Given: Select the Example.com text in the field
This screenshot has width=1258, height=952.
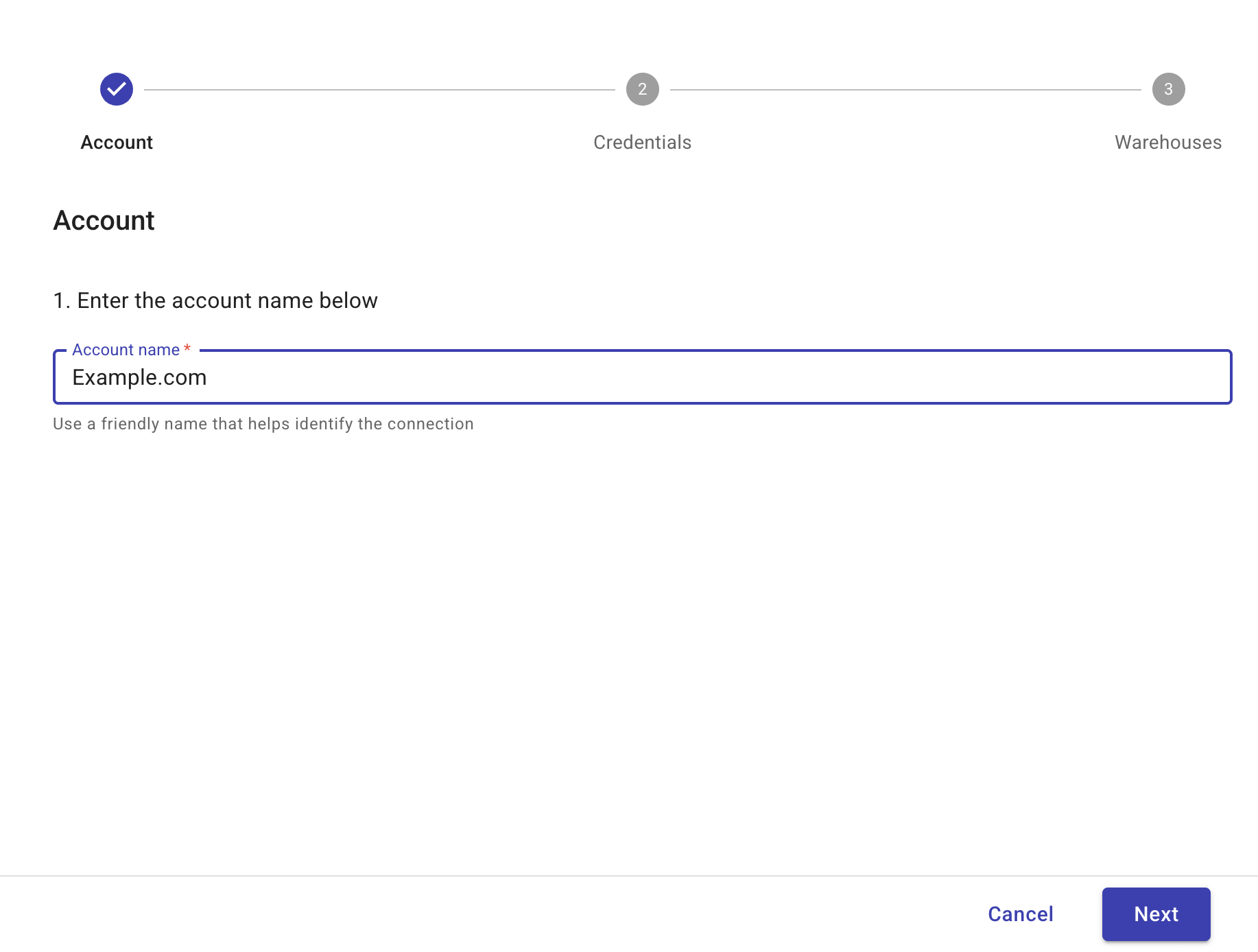Looking at the screenshot, I should 140,377.
